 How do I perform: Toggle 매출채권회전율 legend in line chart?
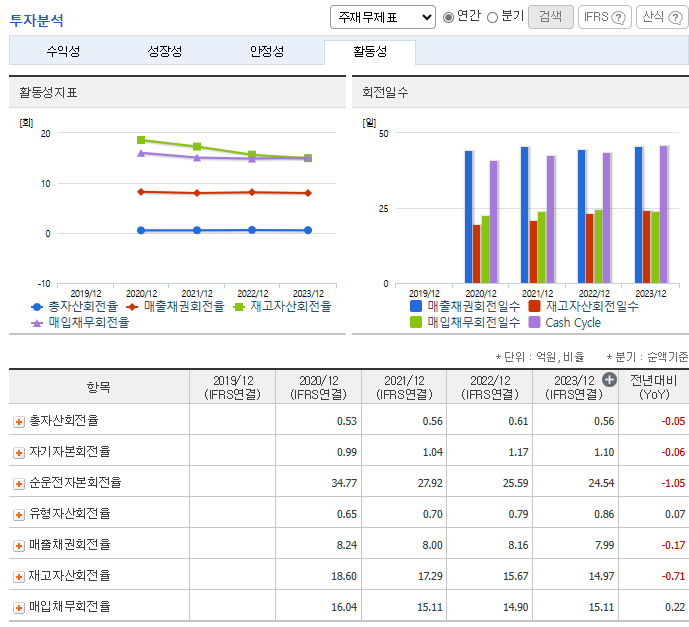click(175, 306)
